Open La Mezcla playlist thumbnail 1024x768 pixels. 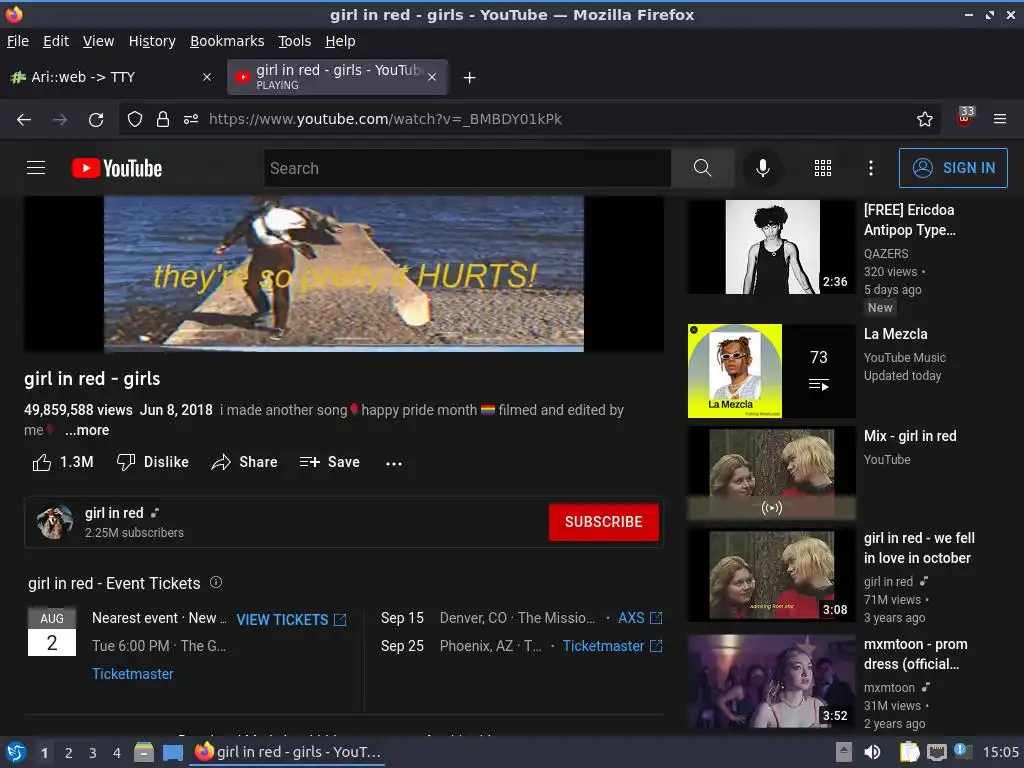click(x=771, y=371)
